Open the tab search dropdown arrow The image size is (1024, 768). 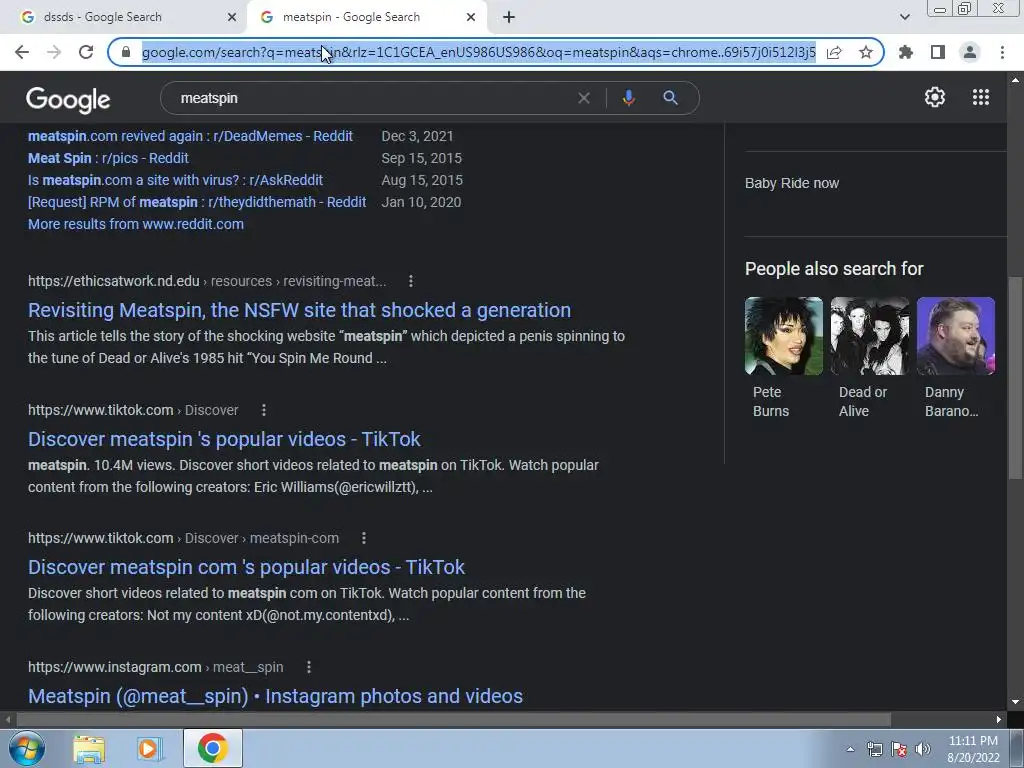click(x=904, y=17)
